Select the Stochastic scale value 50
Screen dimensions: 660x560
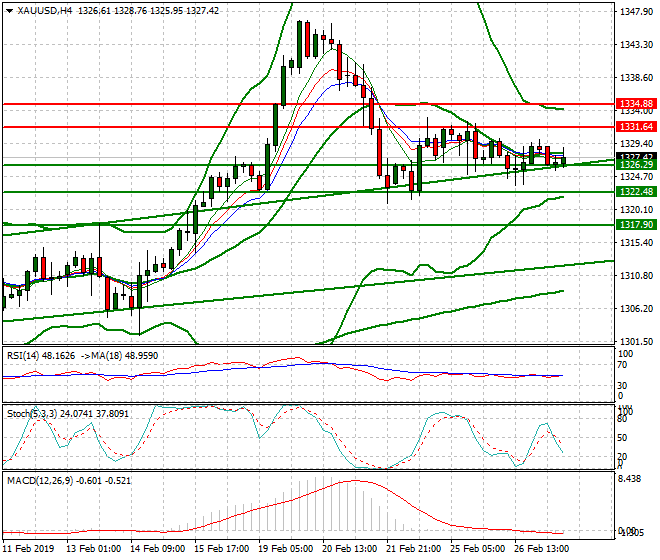point(624,438)
